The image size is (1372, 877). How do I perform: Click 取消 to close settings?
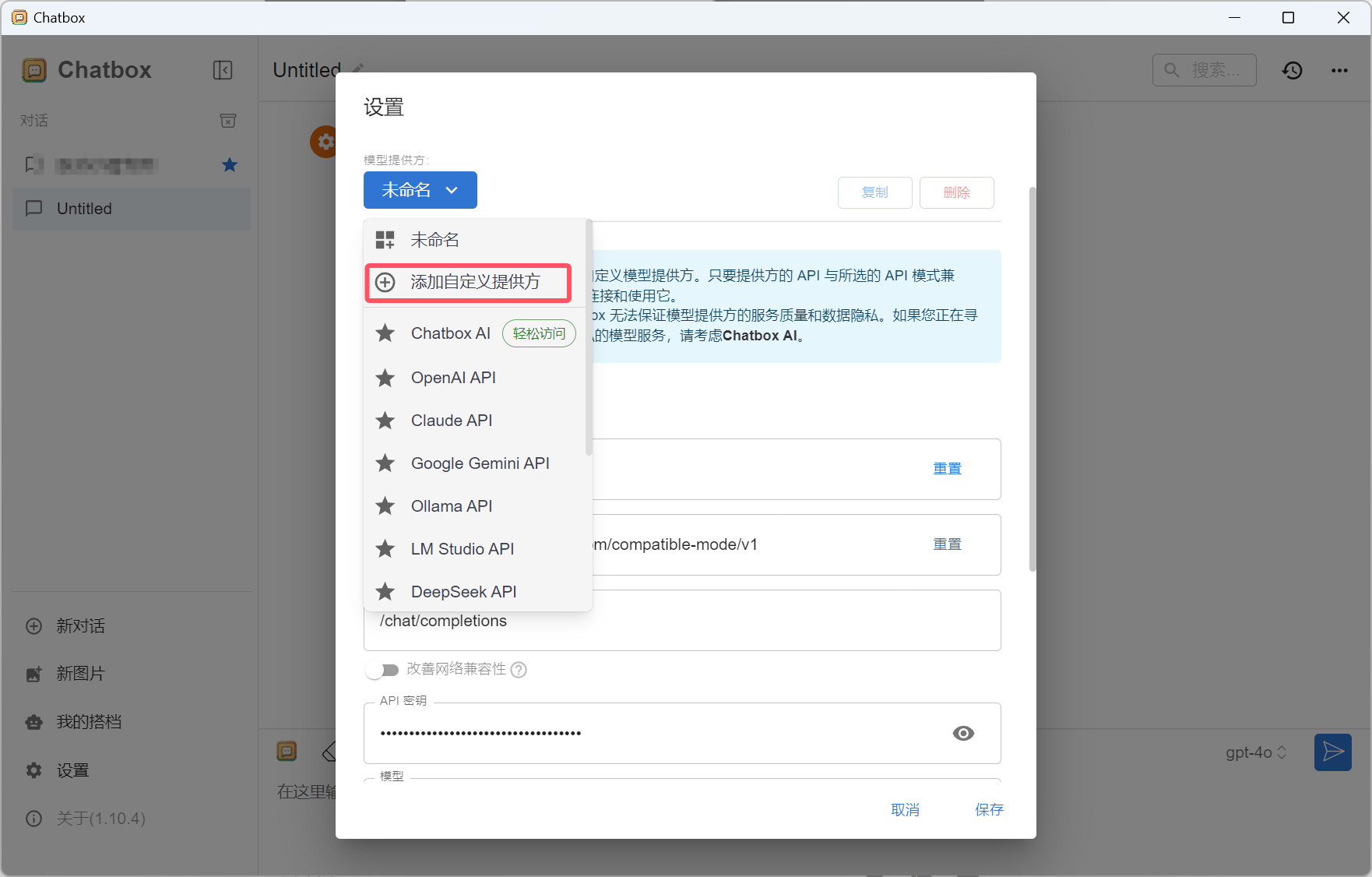pos(905,810)
